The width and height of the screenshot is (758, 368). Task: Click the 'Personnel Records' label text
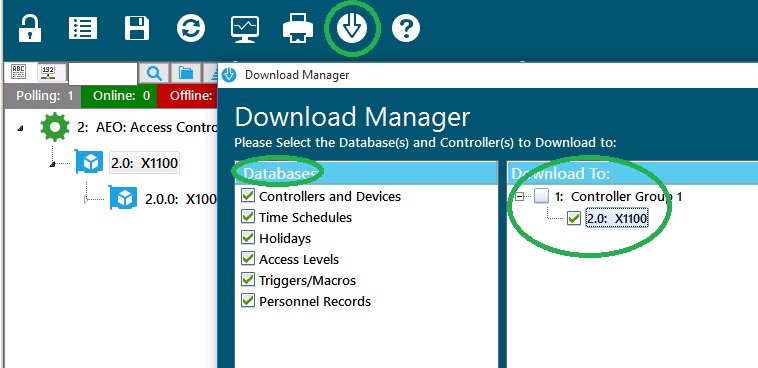[315, 301]
